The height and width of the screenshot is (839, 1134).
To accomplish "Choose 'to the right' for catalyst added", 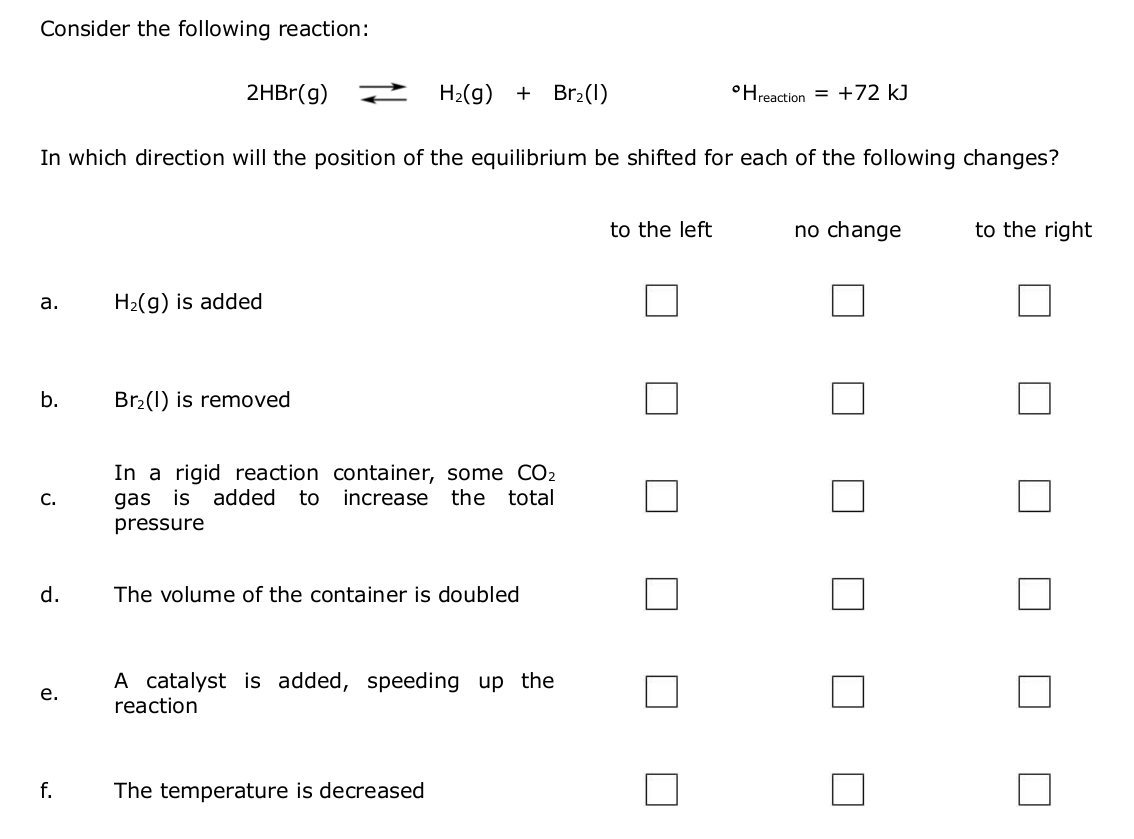I will tap(1034, 691).
